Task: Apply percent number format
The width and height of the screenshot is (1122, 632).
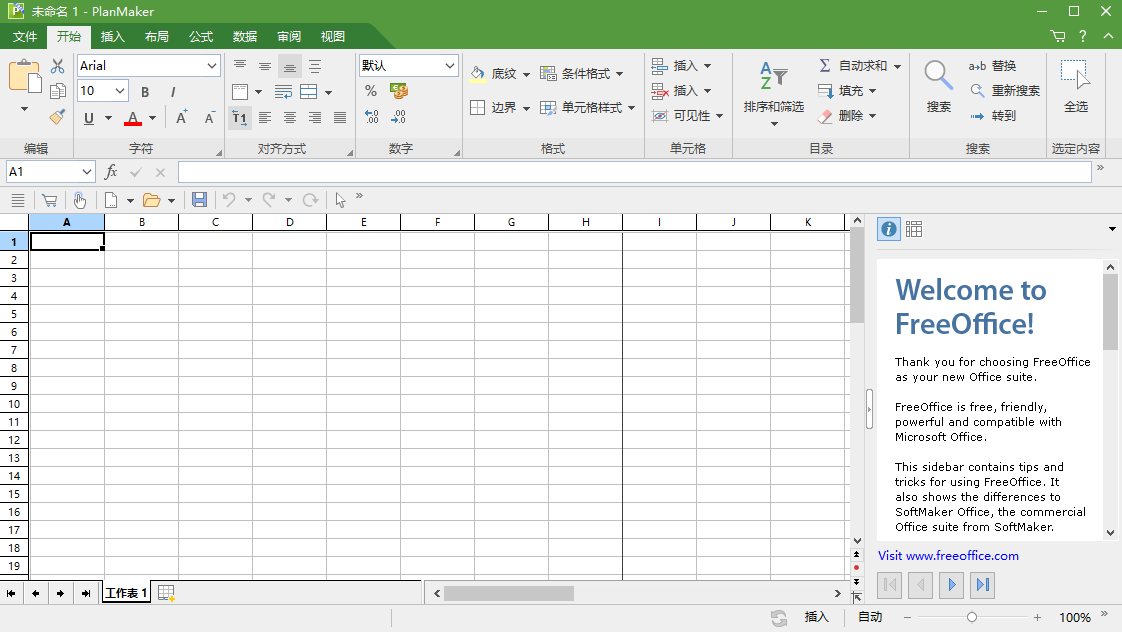Action: [371, 90]
